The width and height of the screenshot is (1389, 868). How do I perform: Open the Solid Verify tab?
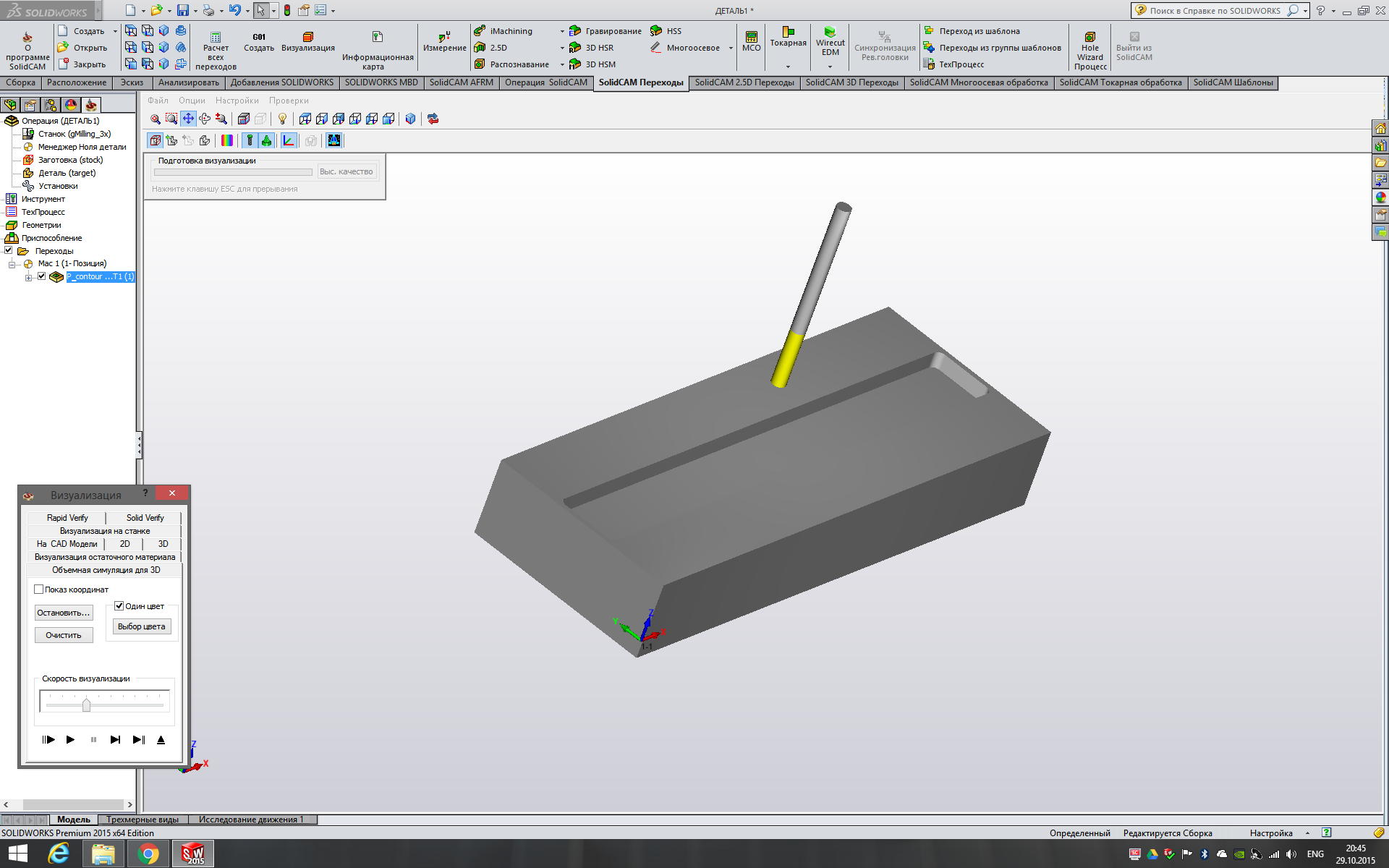pyautogui.click(x=145, y=518)
